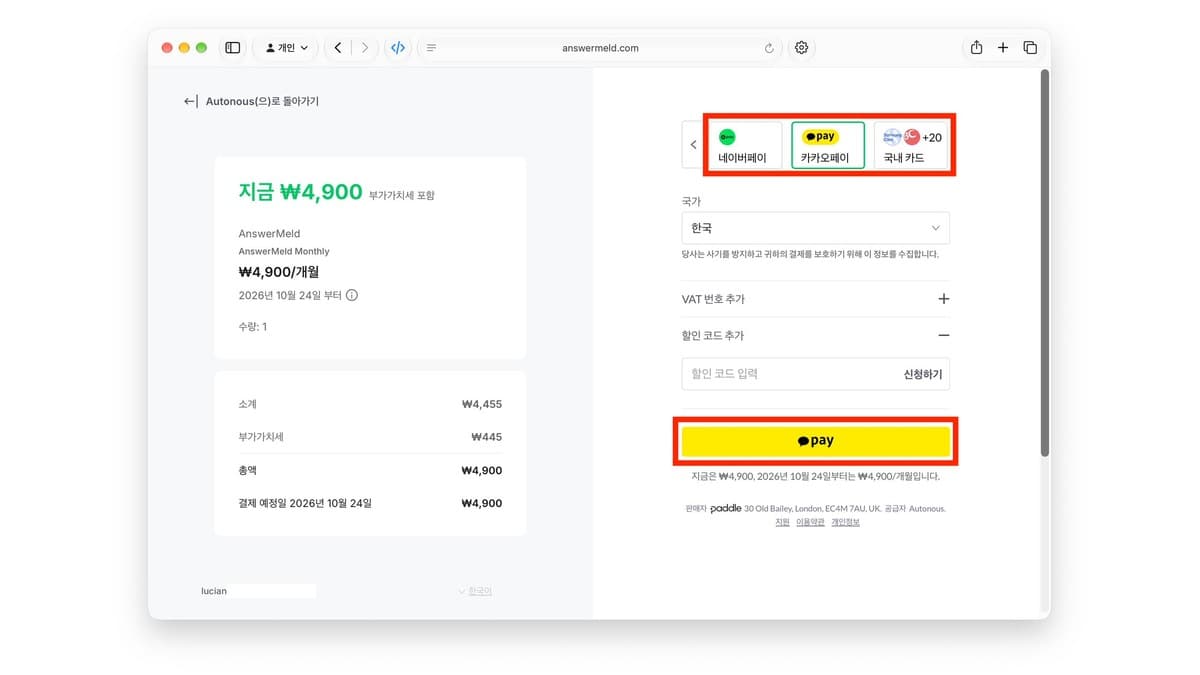Open the 국가 country dropdown showing 한국
The width and height of the screenshot is (1200, 675).
(x=815, y=228)
